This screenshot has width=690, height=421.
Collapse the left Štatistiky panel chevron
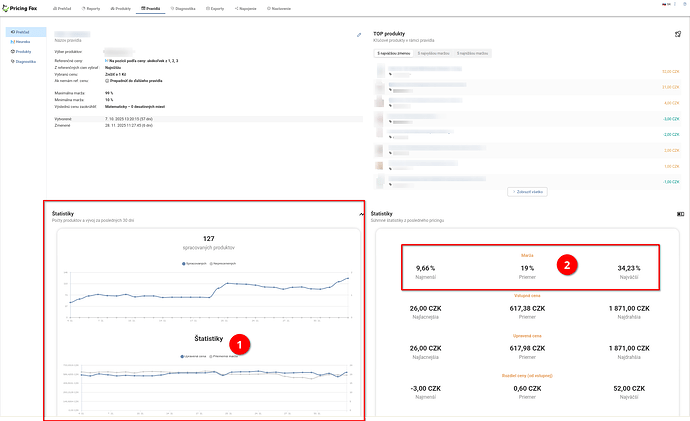(360, 215)
